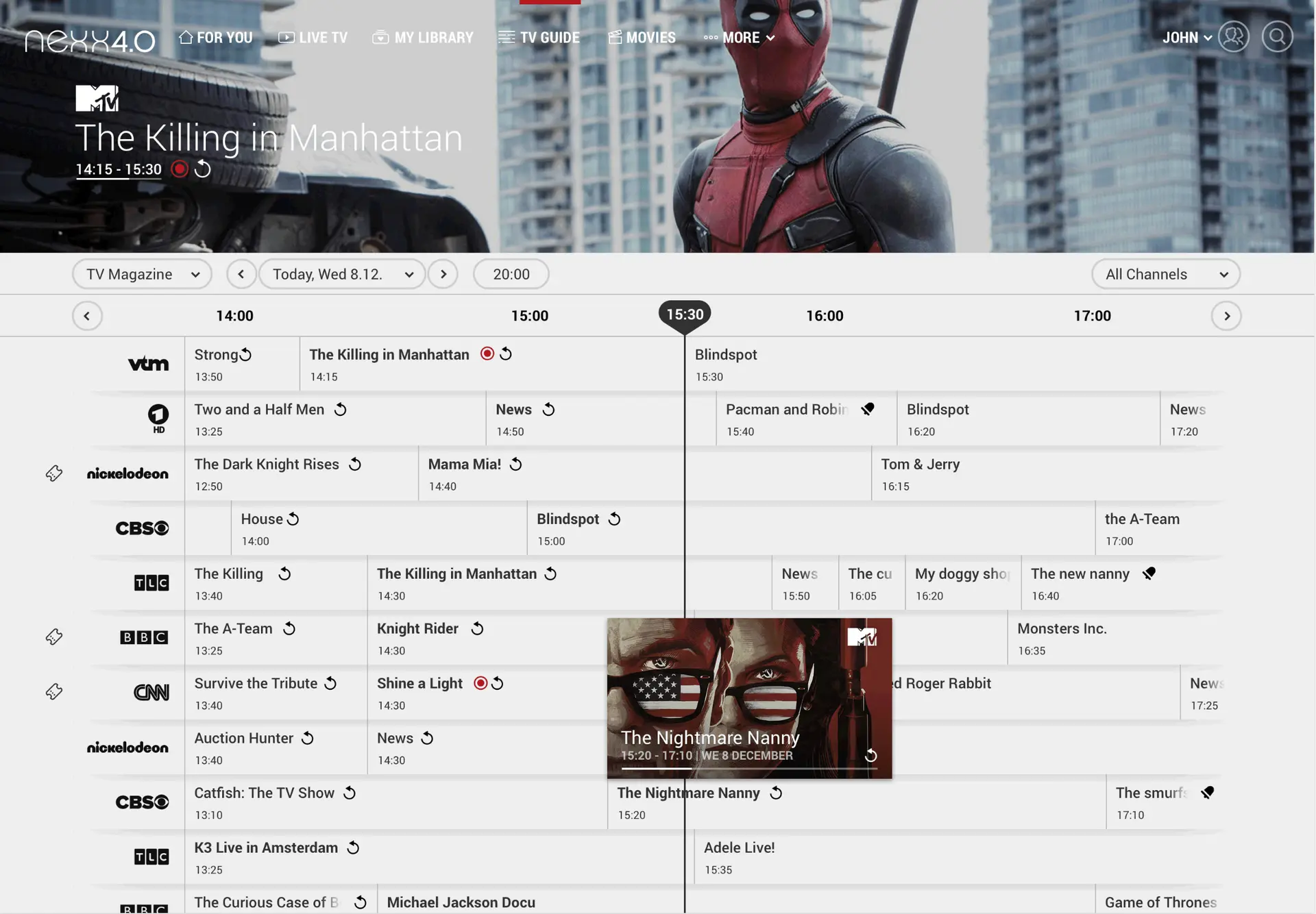Click The Nightmare Nanny progress bar

click(x=749, y=769)
